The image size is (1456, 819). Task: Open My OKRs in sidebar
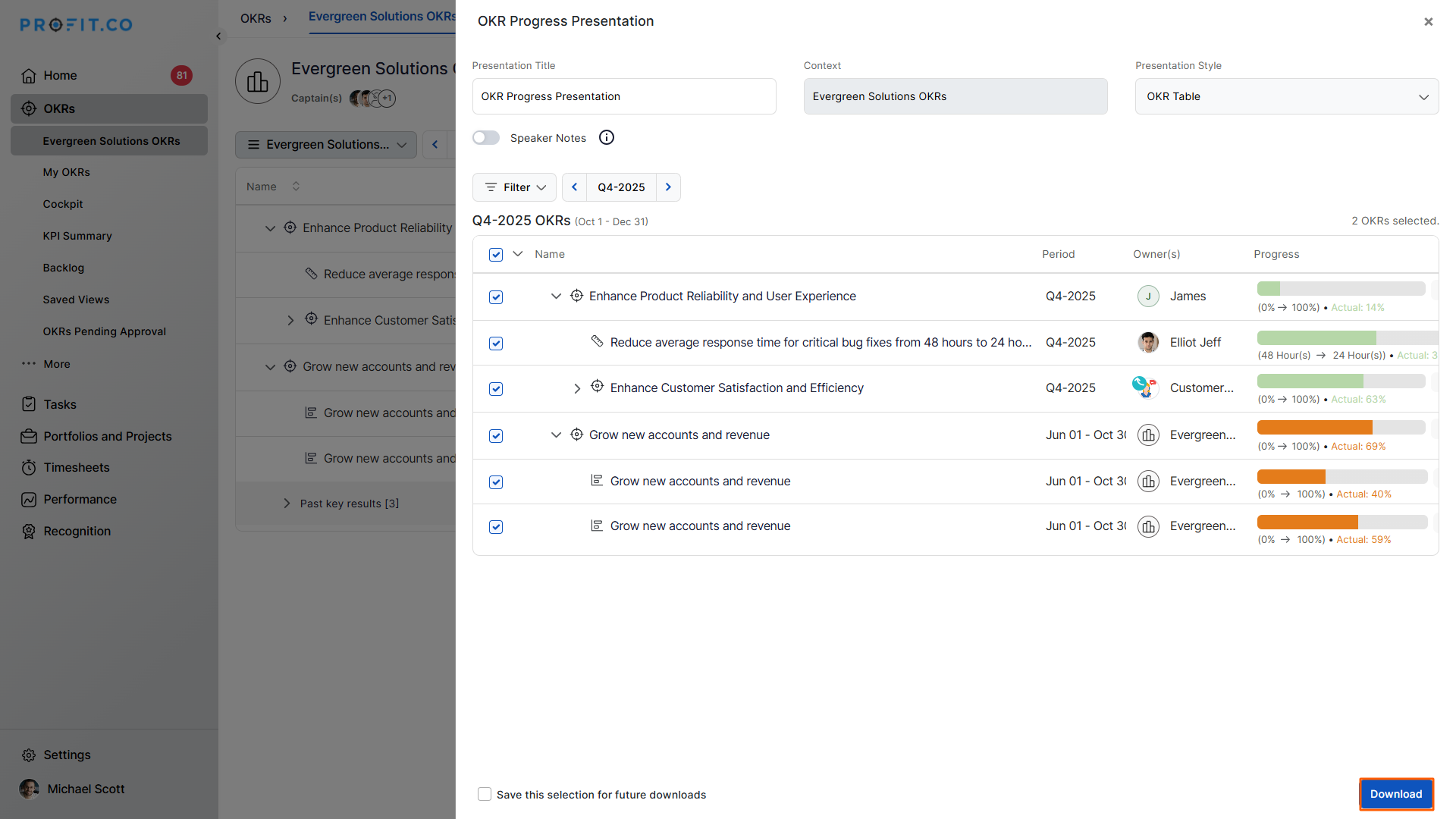coord(66,172)
